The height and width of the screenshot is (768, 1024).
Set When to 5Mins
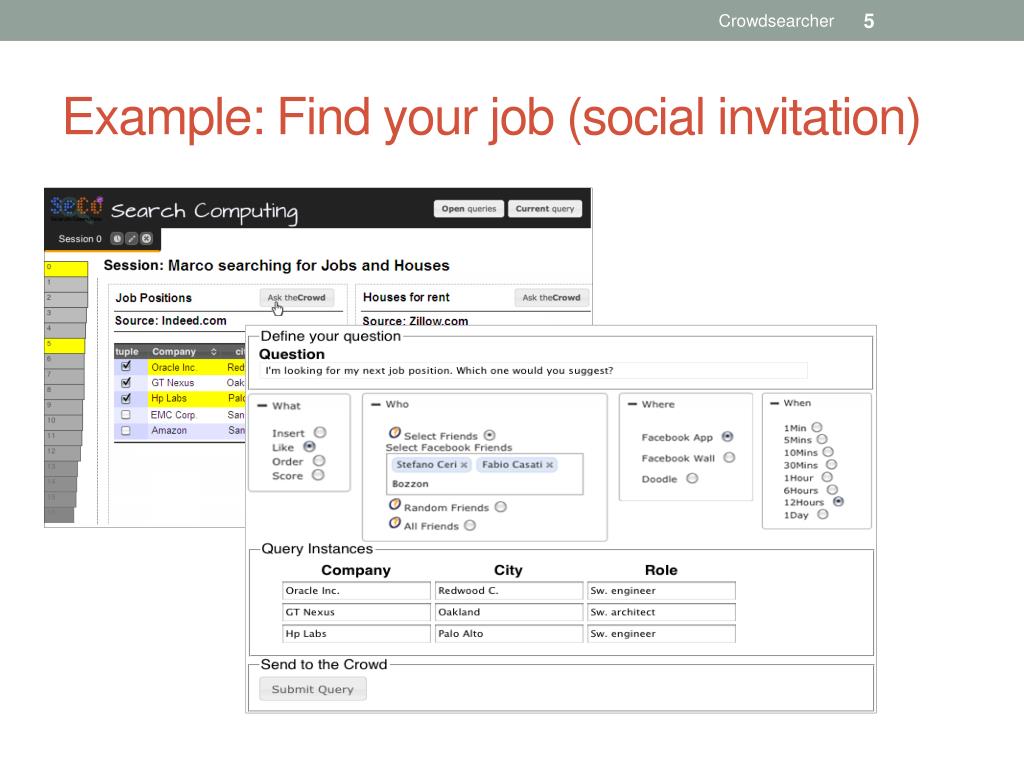tap(822, 440)
